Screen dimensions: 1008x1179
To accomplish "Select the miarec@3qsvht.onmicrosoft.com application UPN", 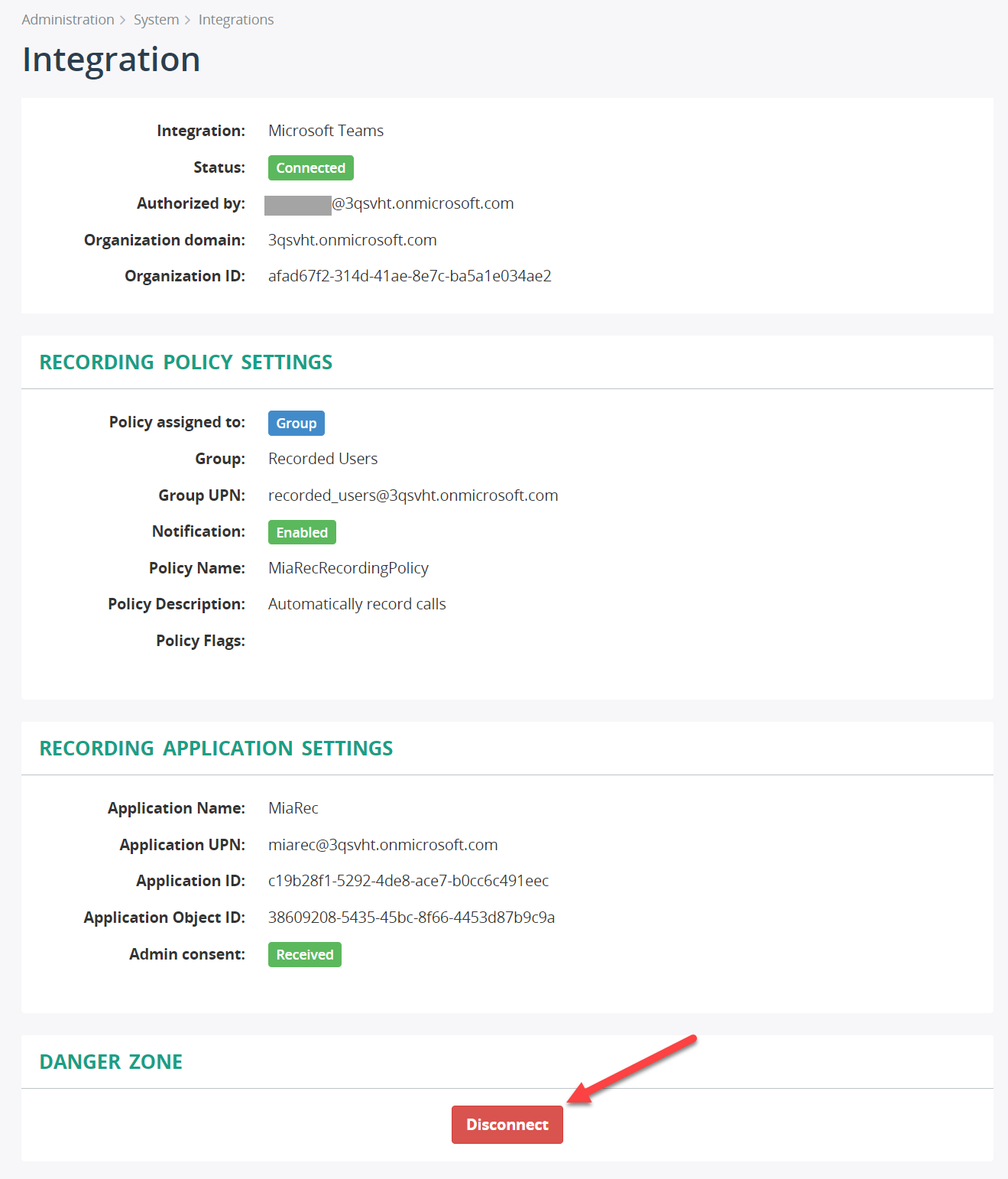I will click(x=383, y=845).
